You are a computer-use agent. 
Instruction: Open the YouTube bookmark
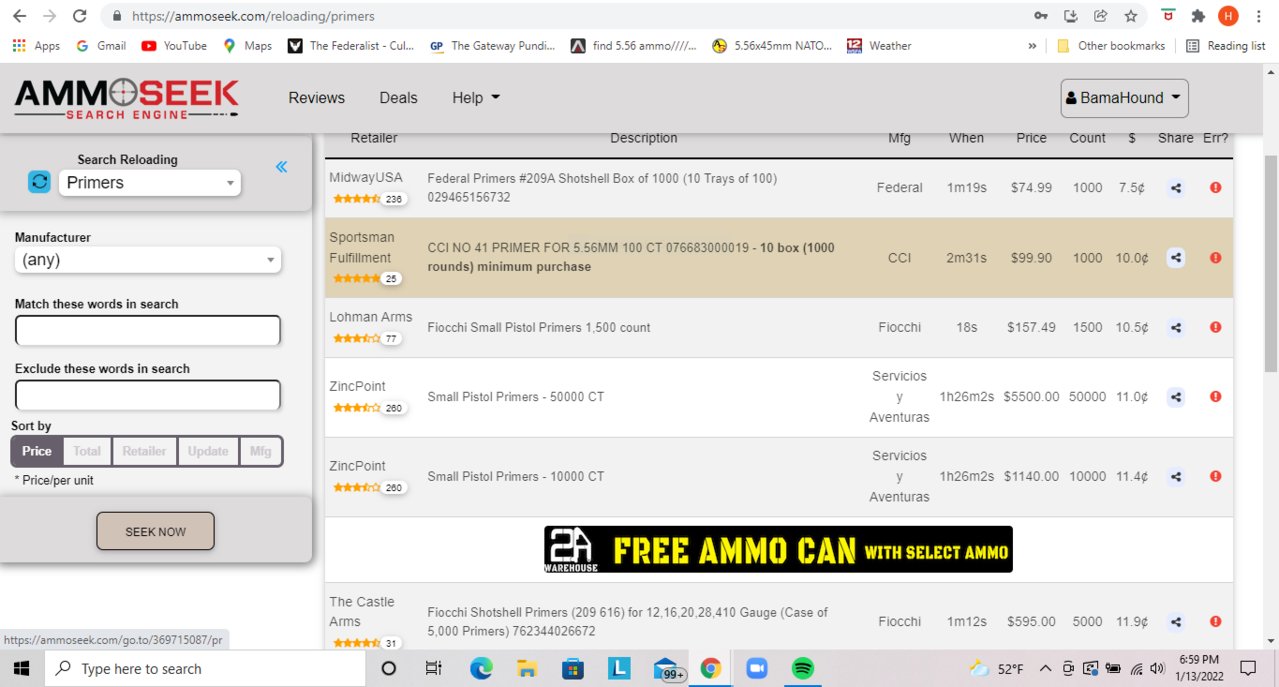pyautogui.click(x=174, y=46)
